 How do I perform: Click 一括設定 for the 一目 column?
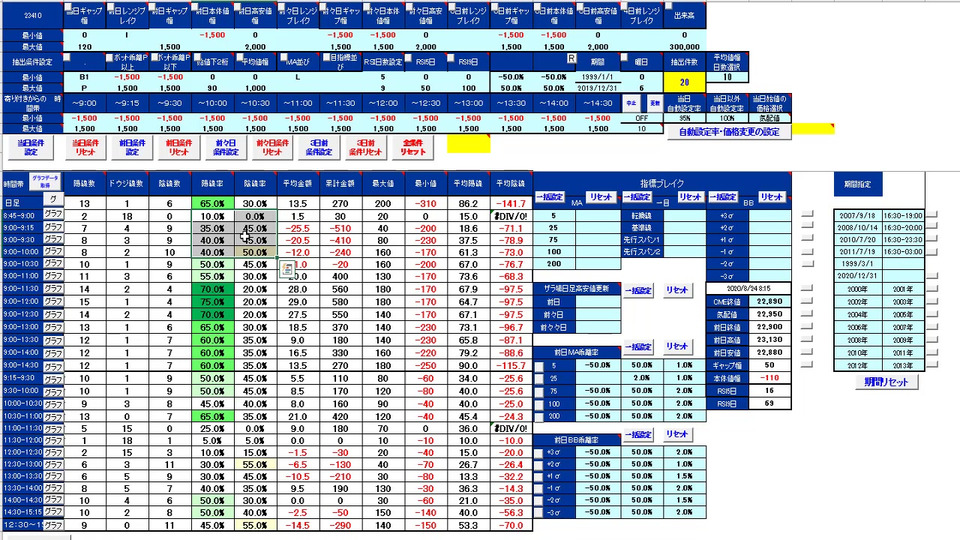[637, 197]
